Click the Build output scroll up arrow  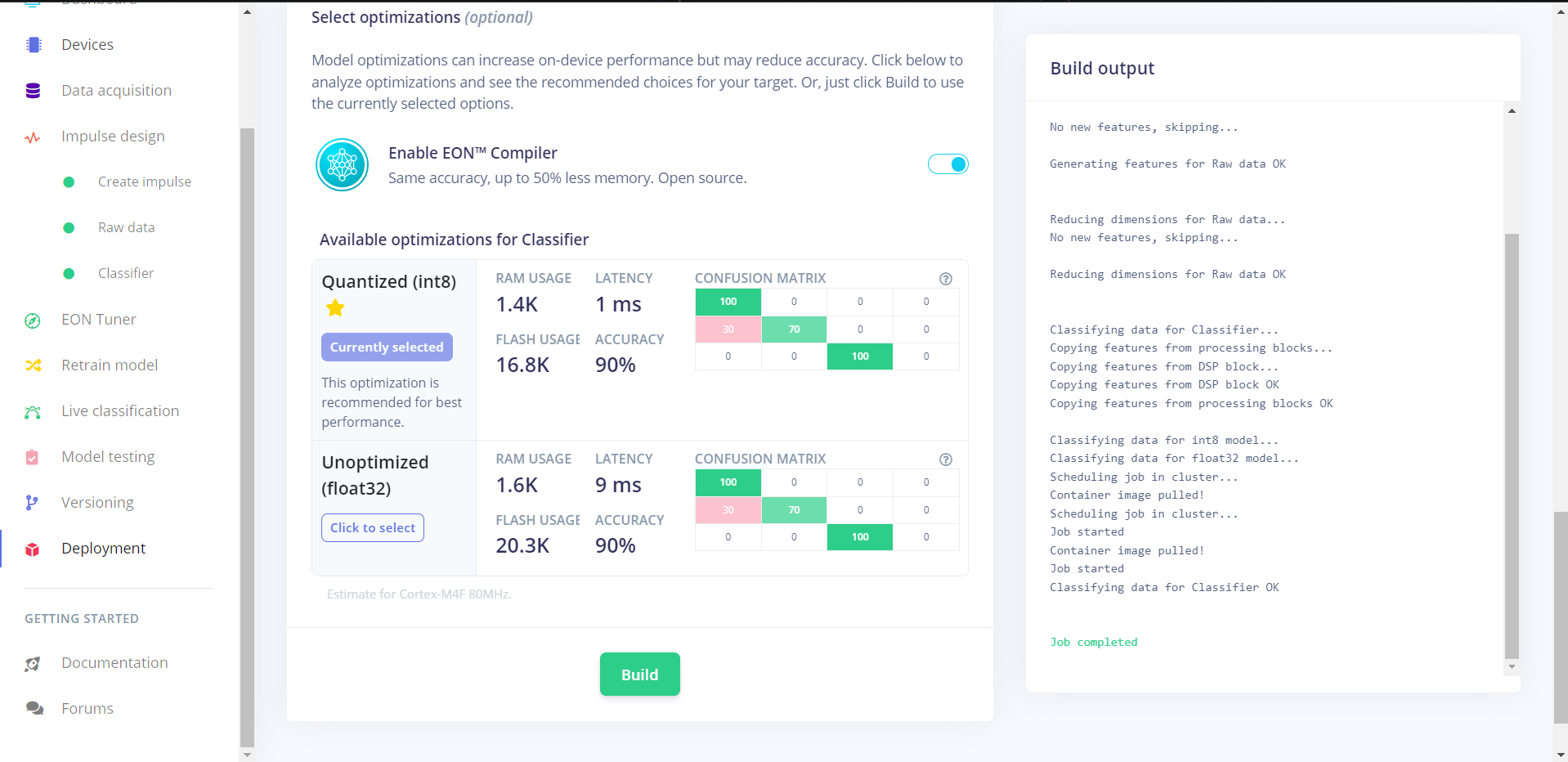click(x=1512, y=111)
